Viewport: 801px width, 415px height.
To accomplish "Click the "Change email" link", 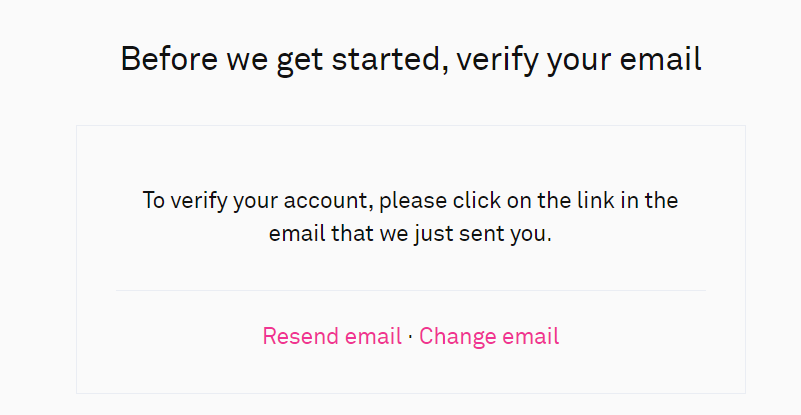I will pos(489,337).
